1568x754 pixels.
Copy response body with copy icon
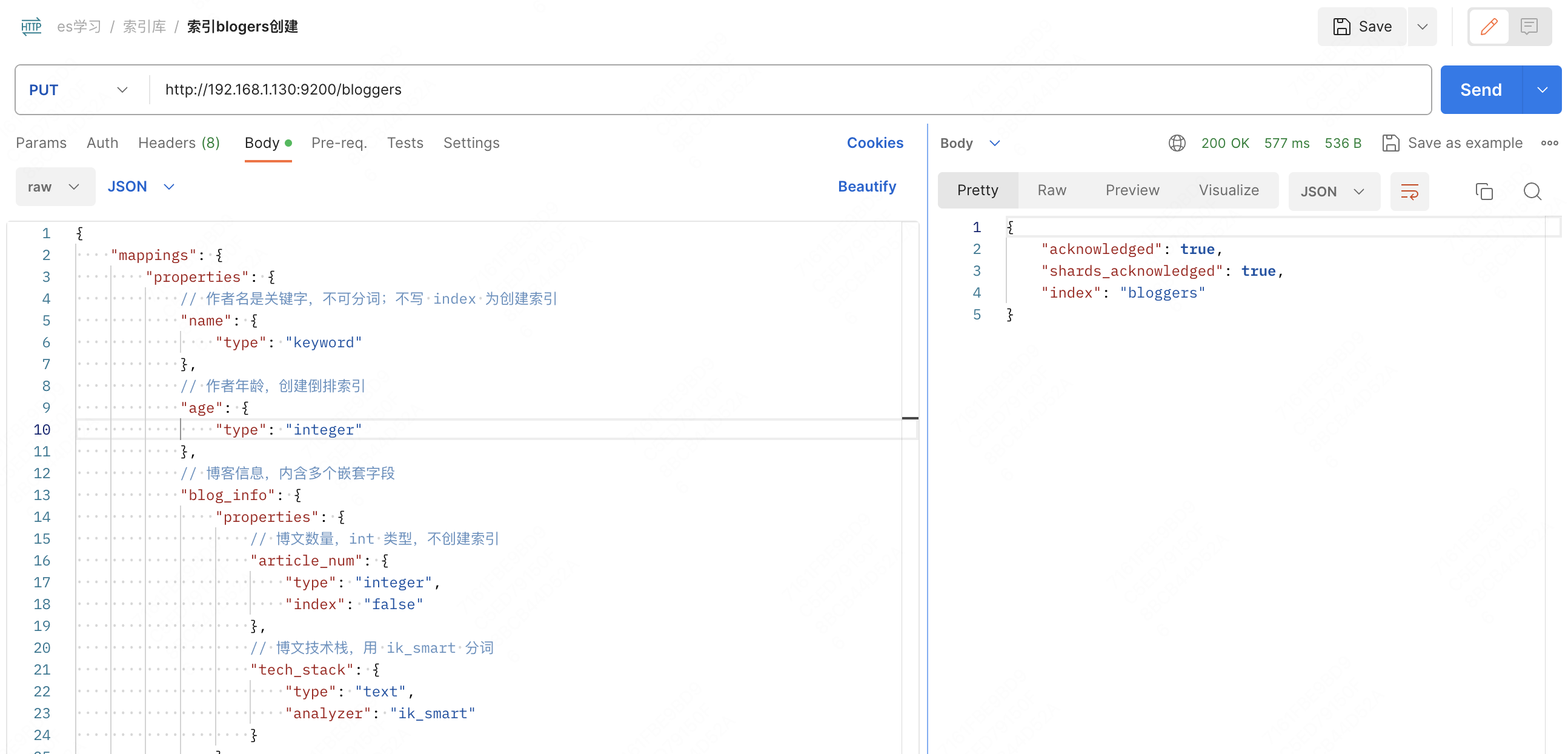tap(1483, 192)
